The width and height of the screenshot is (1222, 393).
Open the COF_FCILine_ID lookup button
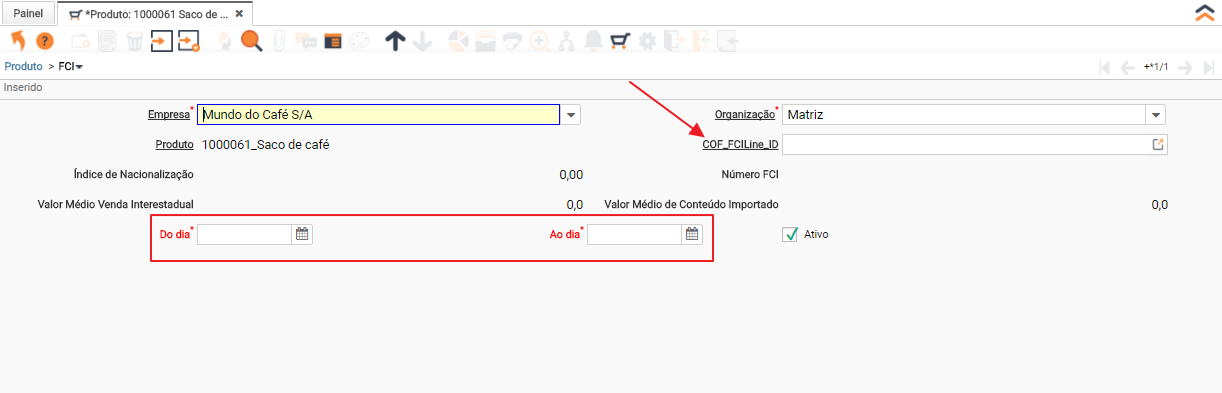[x=1158, y=145]
